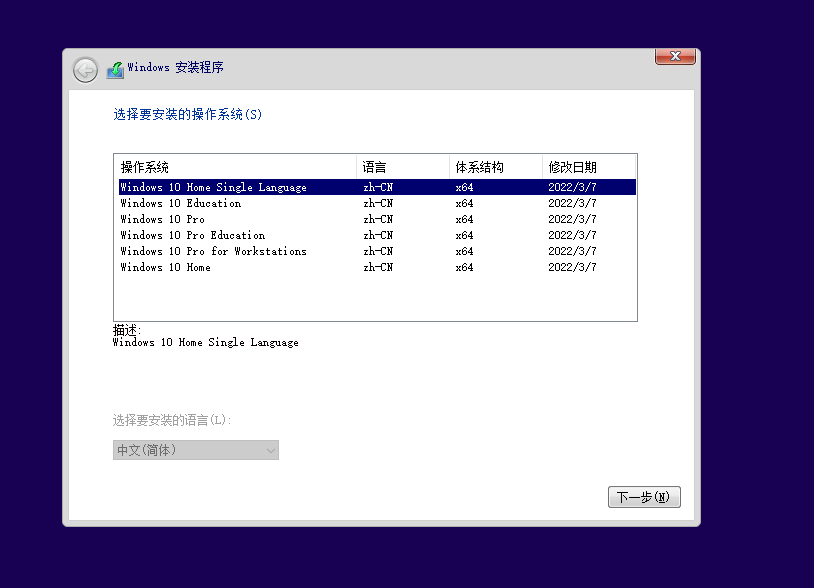814x588 pixels.
Task: Click the description text below the list
Action: tap(204, 342)
